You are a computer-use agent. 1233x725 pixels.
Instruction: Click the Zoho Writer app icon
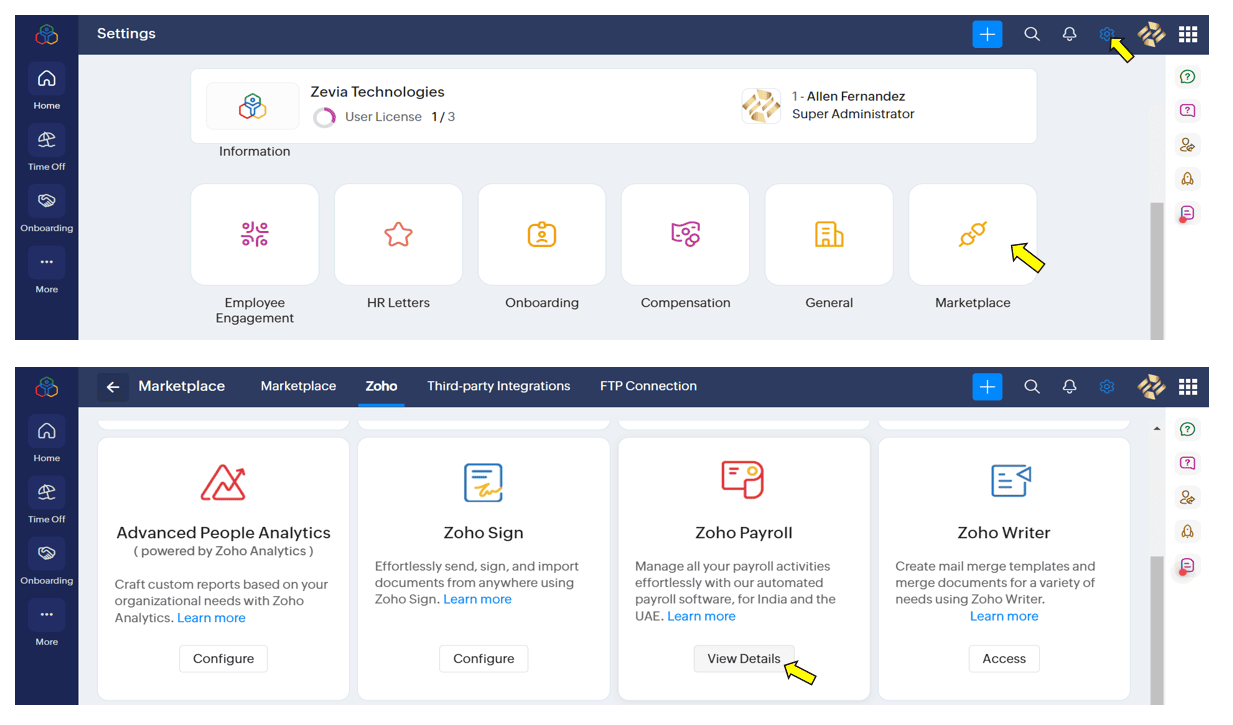coord(1011,481)
